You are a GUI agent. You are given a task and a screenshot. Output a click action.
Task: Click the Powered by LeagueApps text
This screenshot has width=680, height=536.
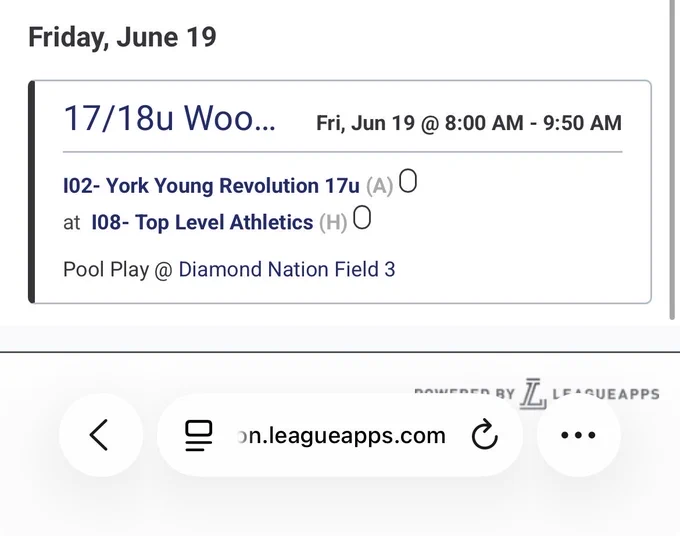pyautogui.click(x=537, y=394)
